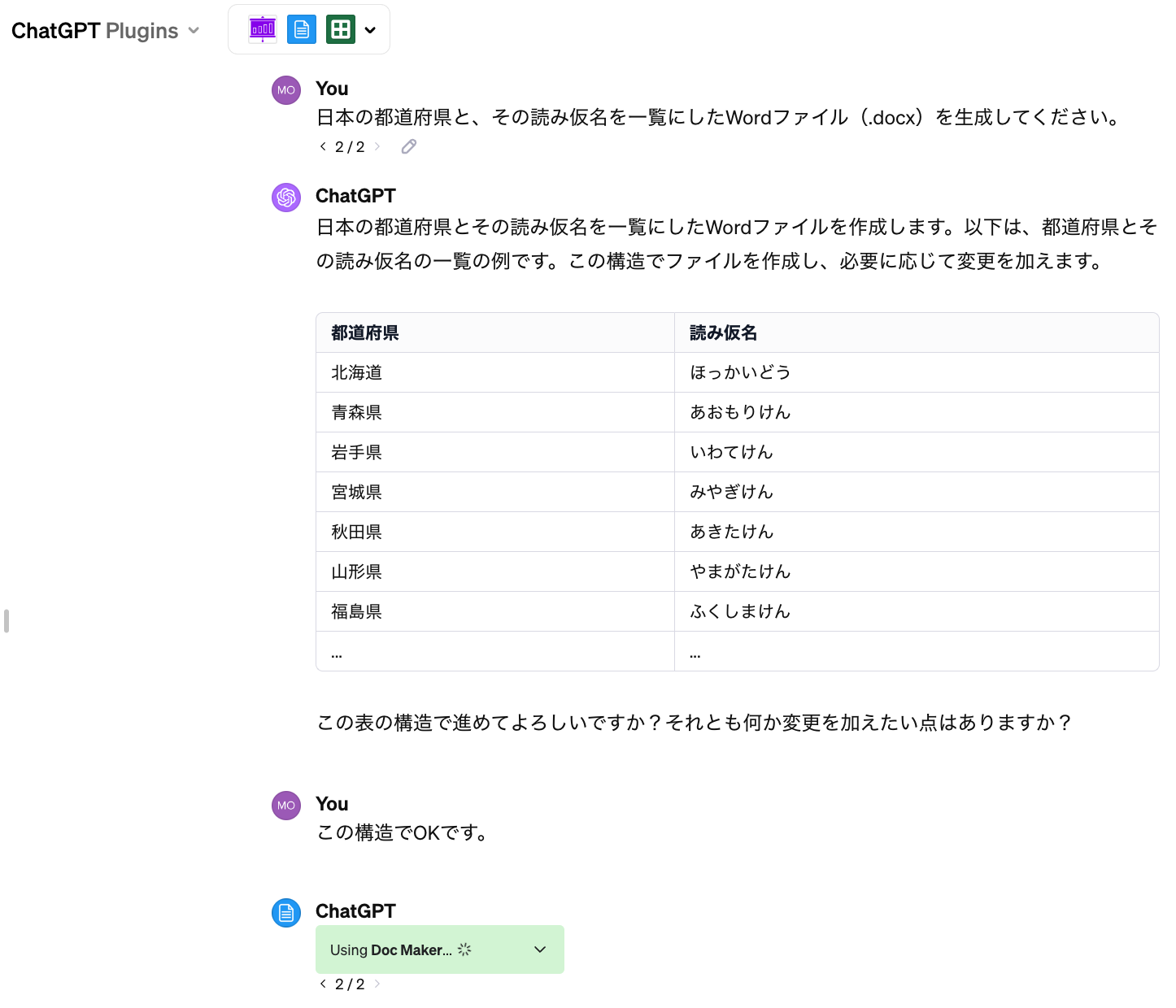Click the MO avatar beside the first message

[286, 90]
